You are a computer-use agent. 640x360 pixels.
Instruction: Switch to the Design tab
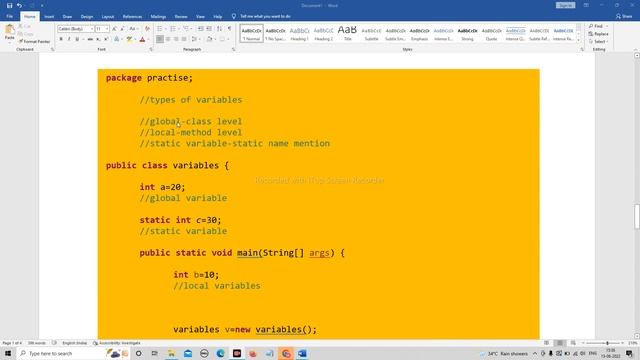pos(87,17)
